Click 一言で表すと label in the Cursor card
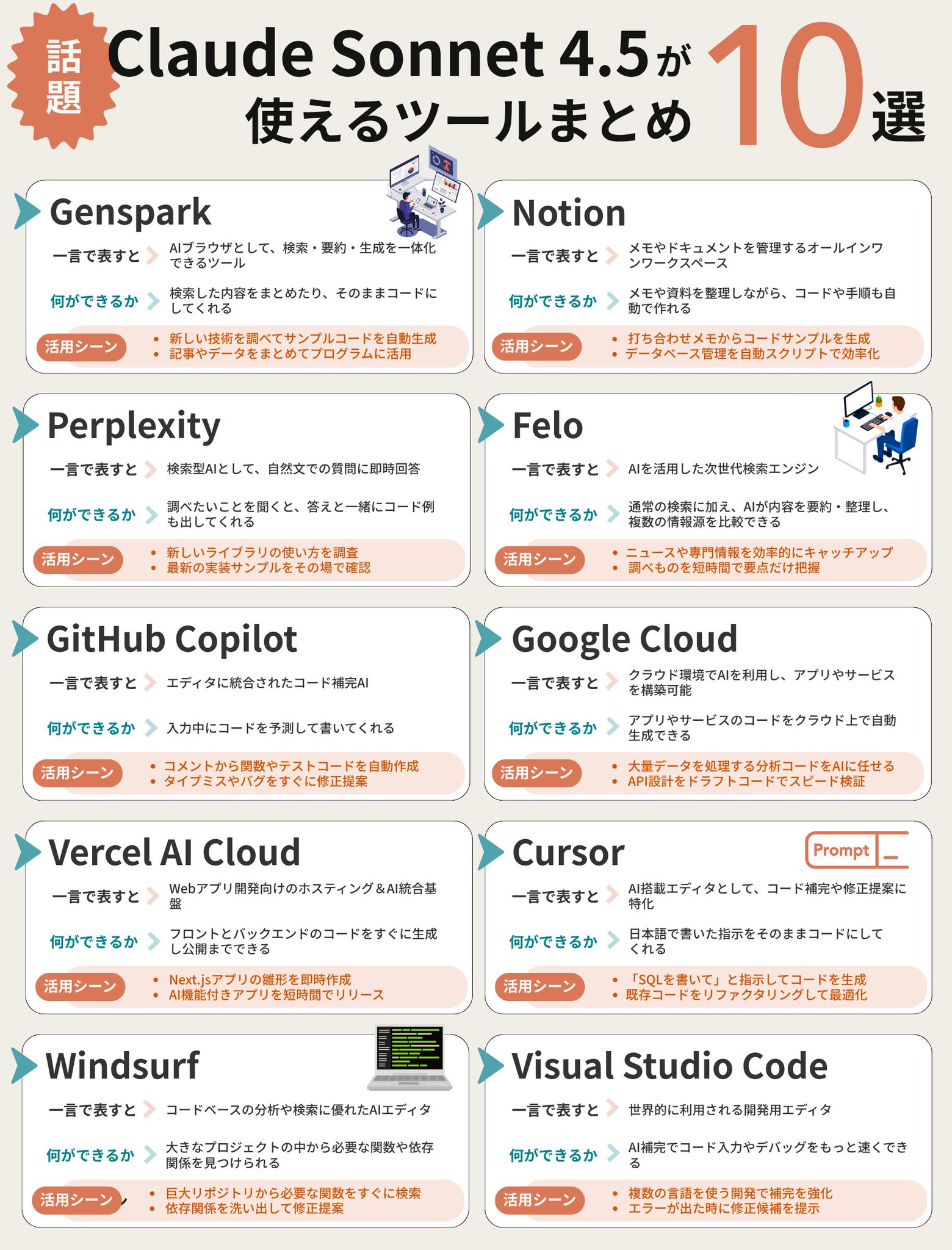The height and width of the screenshot is (1250, 952). [555, 897]
